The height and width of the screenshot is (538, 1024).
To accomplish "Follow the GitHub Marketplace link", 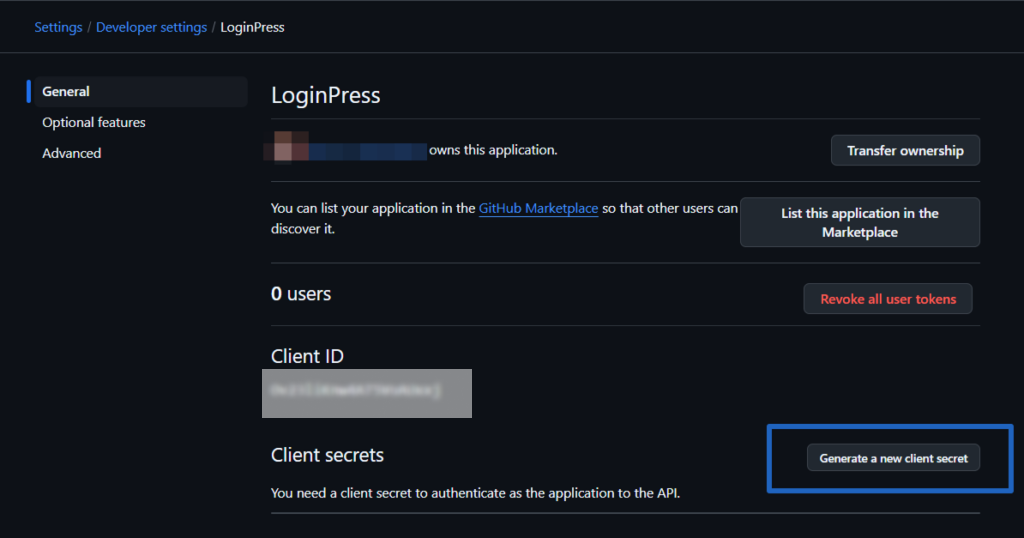I will [x=538, y=208].
